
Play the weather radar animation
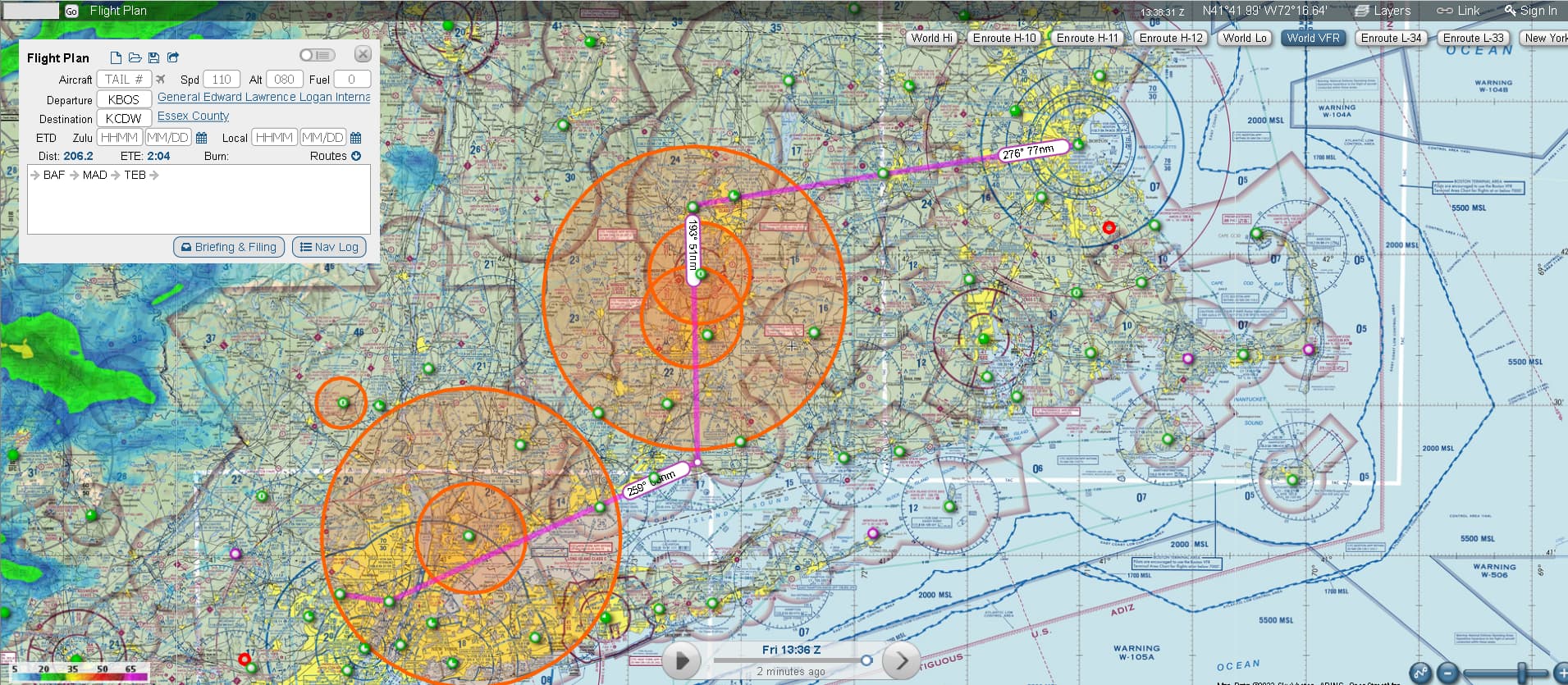point(681,660)
